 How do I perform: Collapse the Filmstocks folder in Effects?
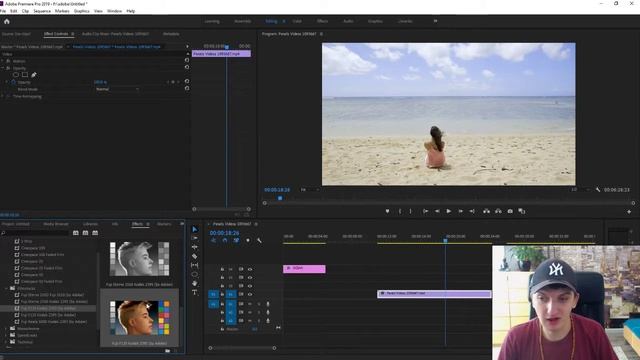tap(7, 288)
